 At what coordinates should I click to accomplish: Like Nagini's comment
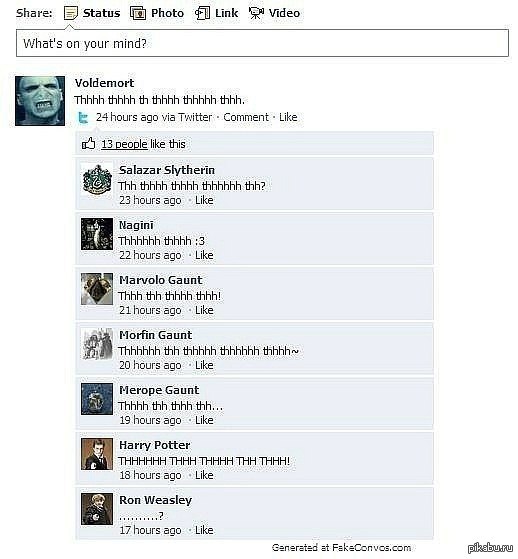(x=204, y=255)
